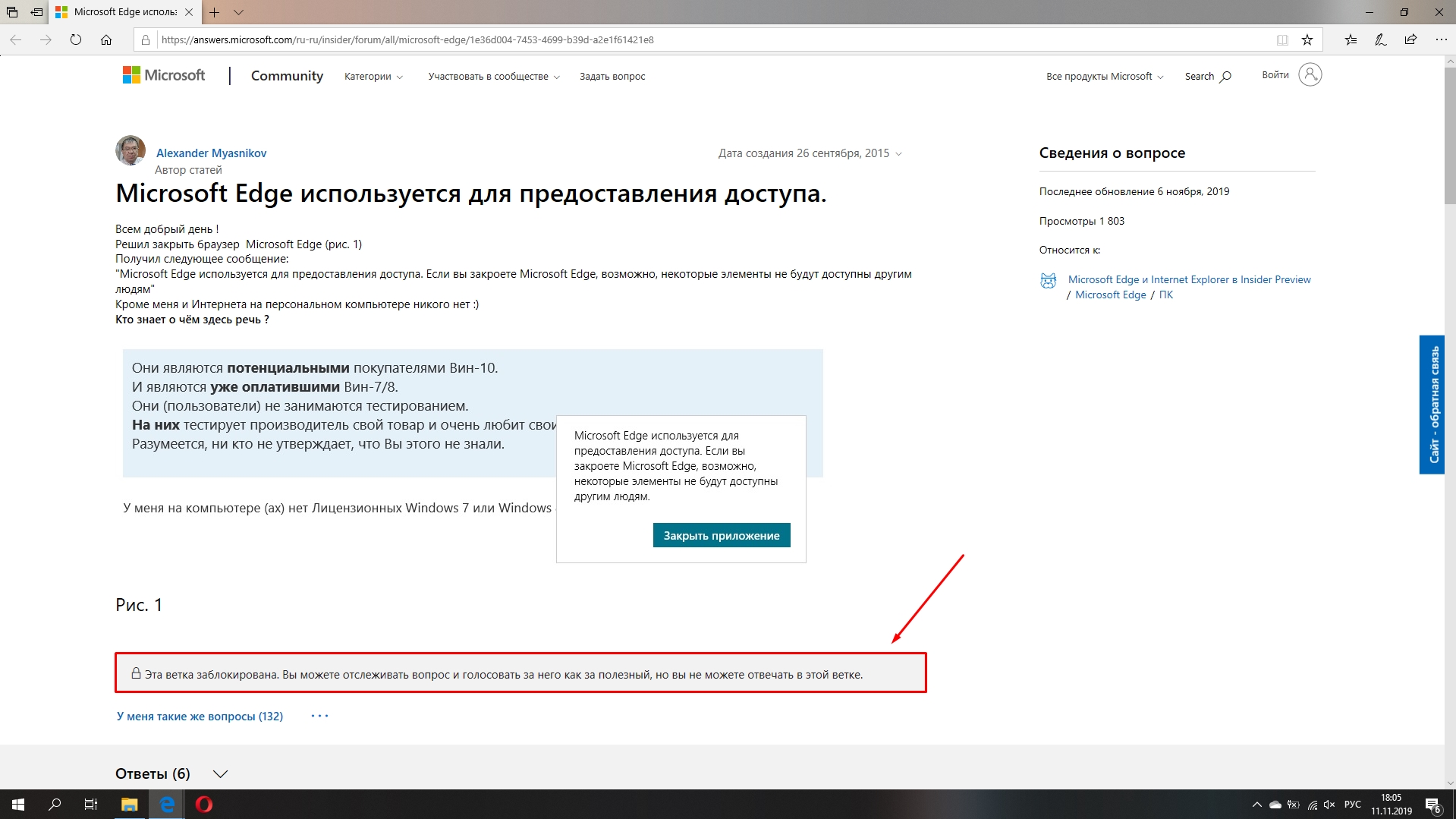This screenshot has height=819, width=1456.
Task: Open the network tray icon
Action: pyautogui.click(x=1312, y=805)
